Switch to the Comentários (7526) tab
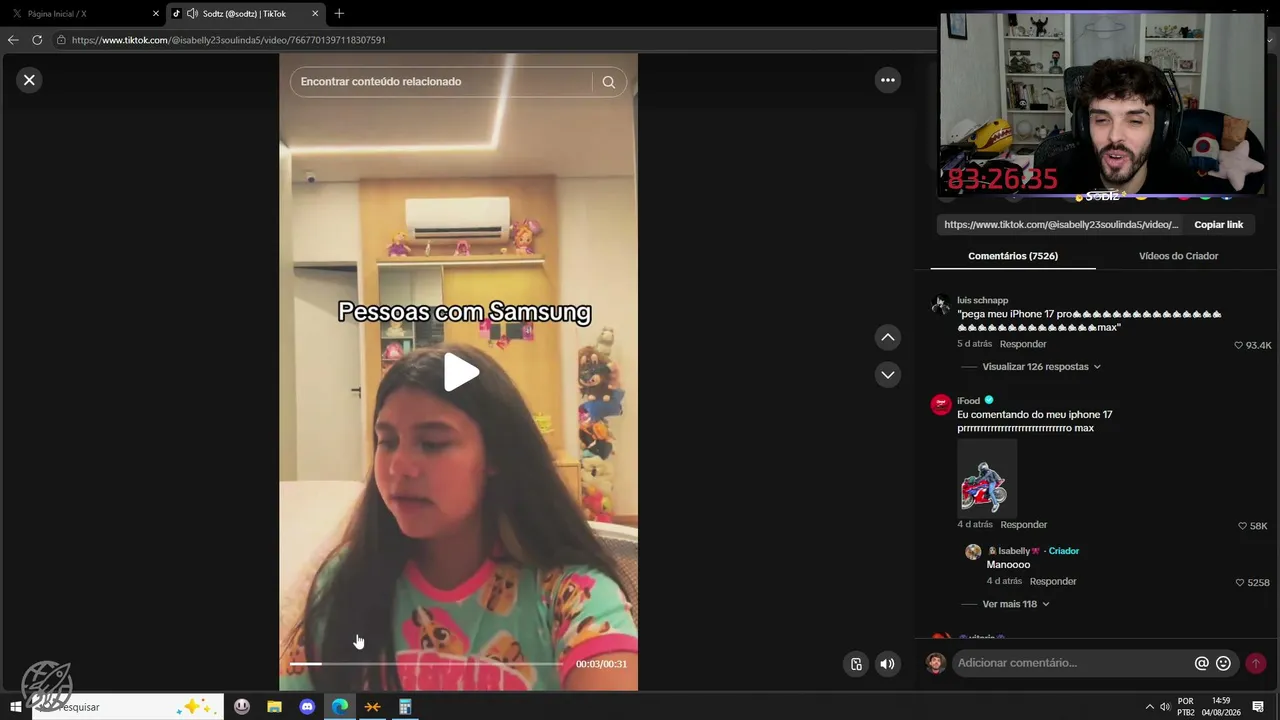This screenshot has height=720, width=1280. [1013, 256]
